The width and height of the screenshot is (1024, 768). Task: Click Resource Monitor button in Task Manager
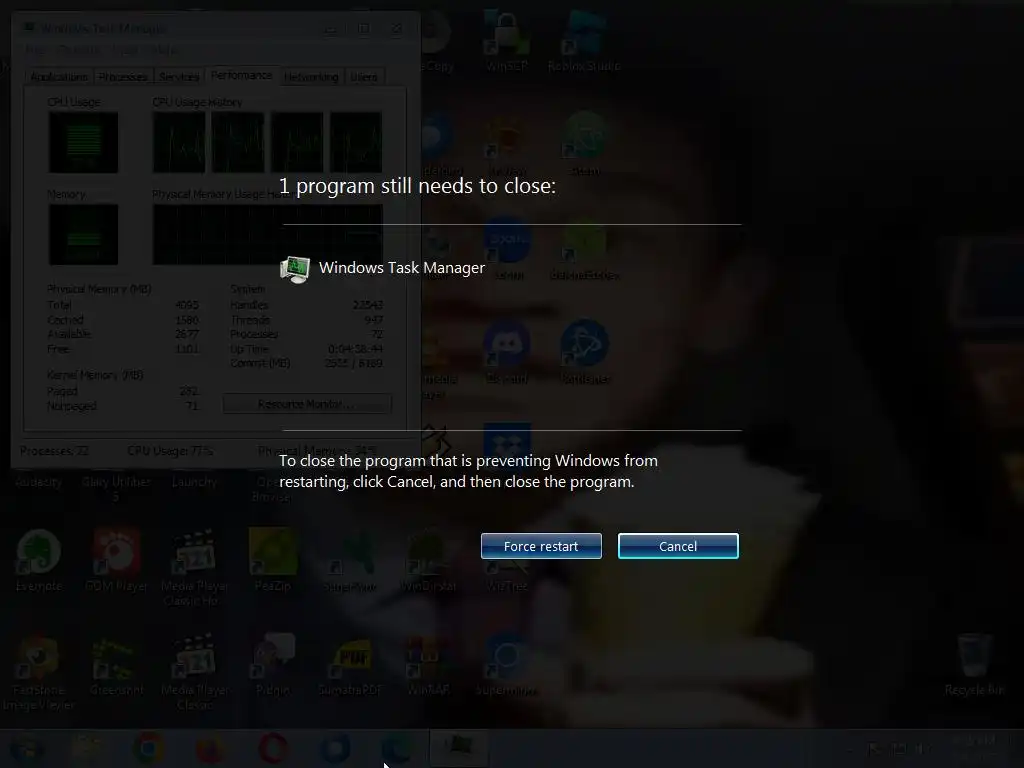pyautogui.click(x=307, y=404)
